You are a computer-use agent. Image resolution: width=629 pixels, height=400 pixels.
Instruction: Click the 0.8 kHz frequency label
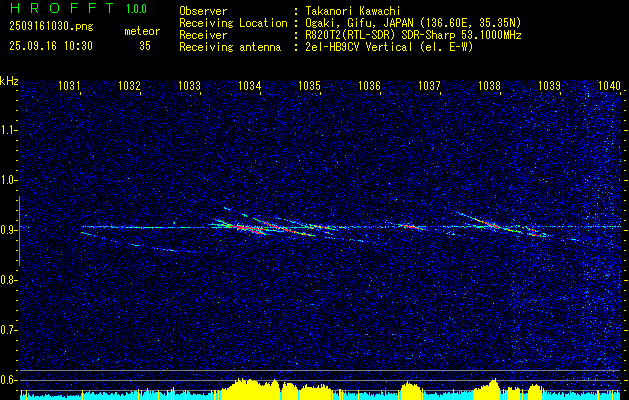[x=9, y=280]
